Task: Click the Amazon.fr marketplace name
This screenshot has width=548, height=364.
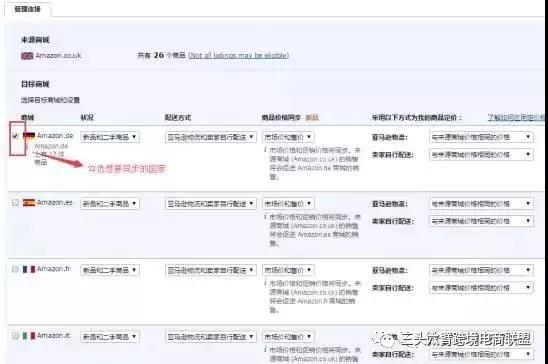Action: (54, 269)
